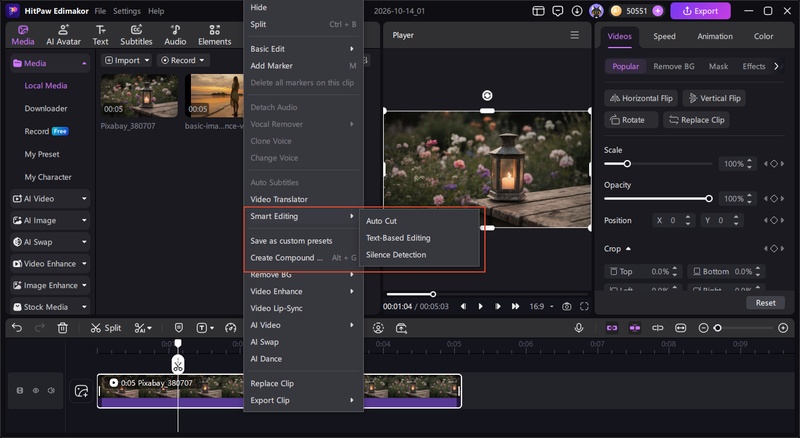800x438 pixels.
Task: Click the Reset button
Action: tap(765, 303)
